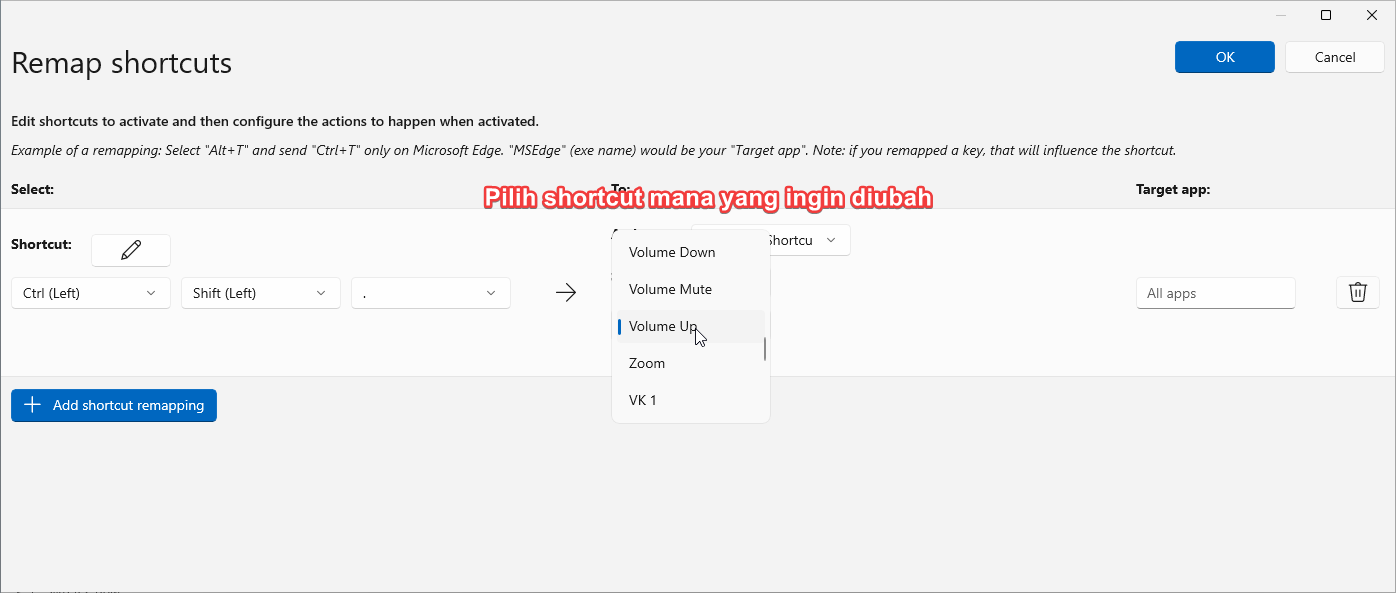The height and width of the screenshot is (593, 1396).
Task: Select Volume Up from the action list
Action: pos(663,326)
